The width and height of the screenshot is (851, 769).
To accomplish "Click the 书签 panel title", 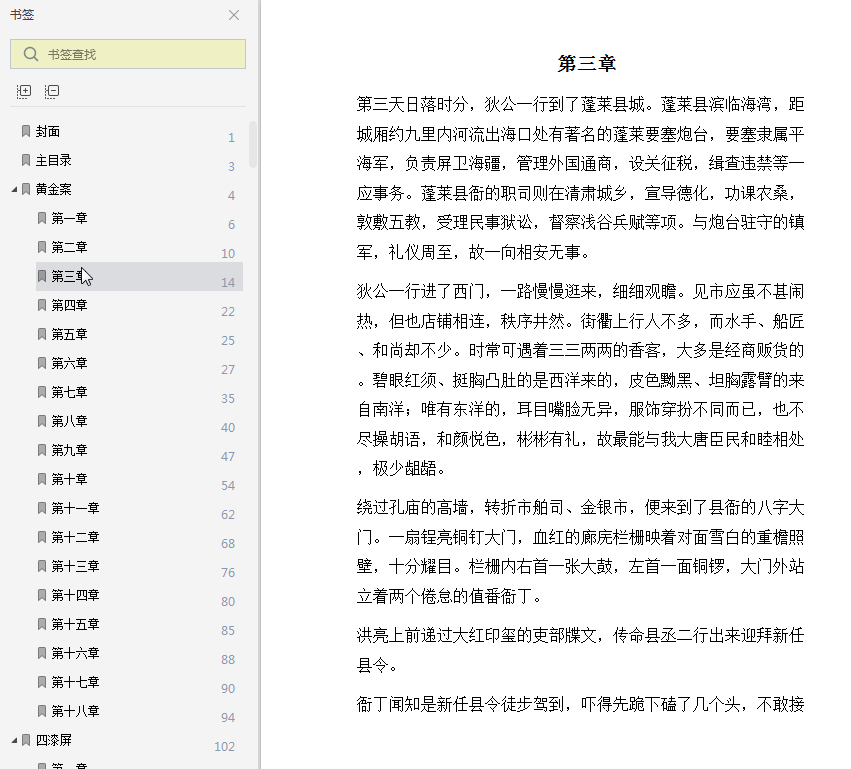I will coord(22,15).
